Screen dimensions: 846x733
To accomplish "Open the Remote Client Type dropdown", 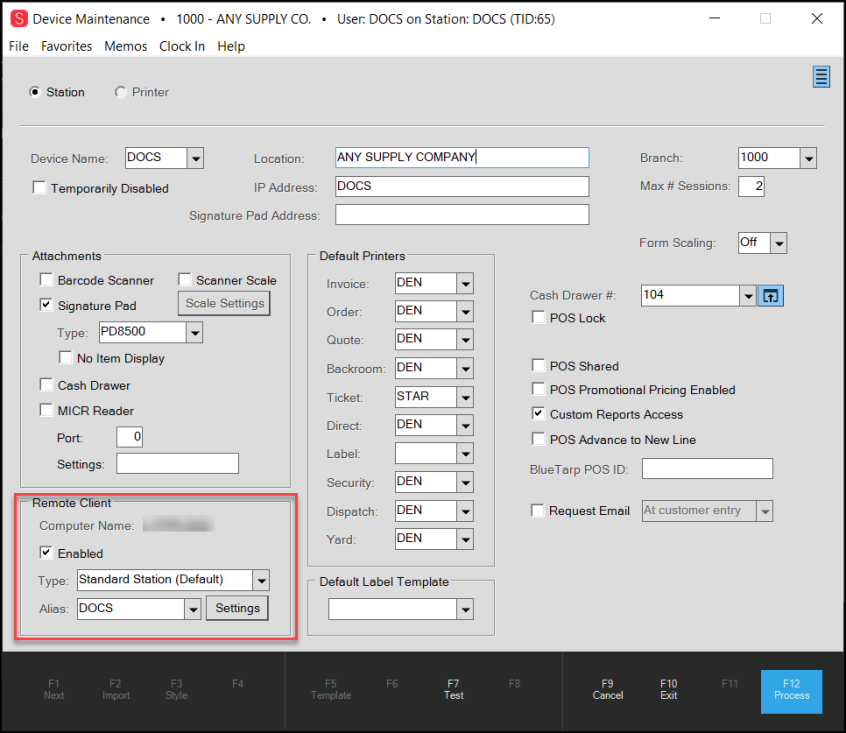I will 261,580.
